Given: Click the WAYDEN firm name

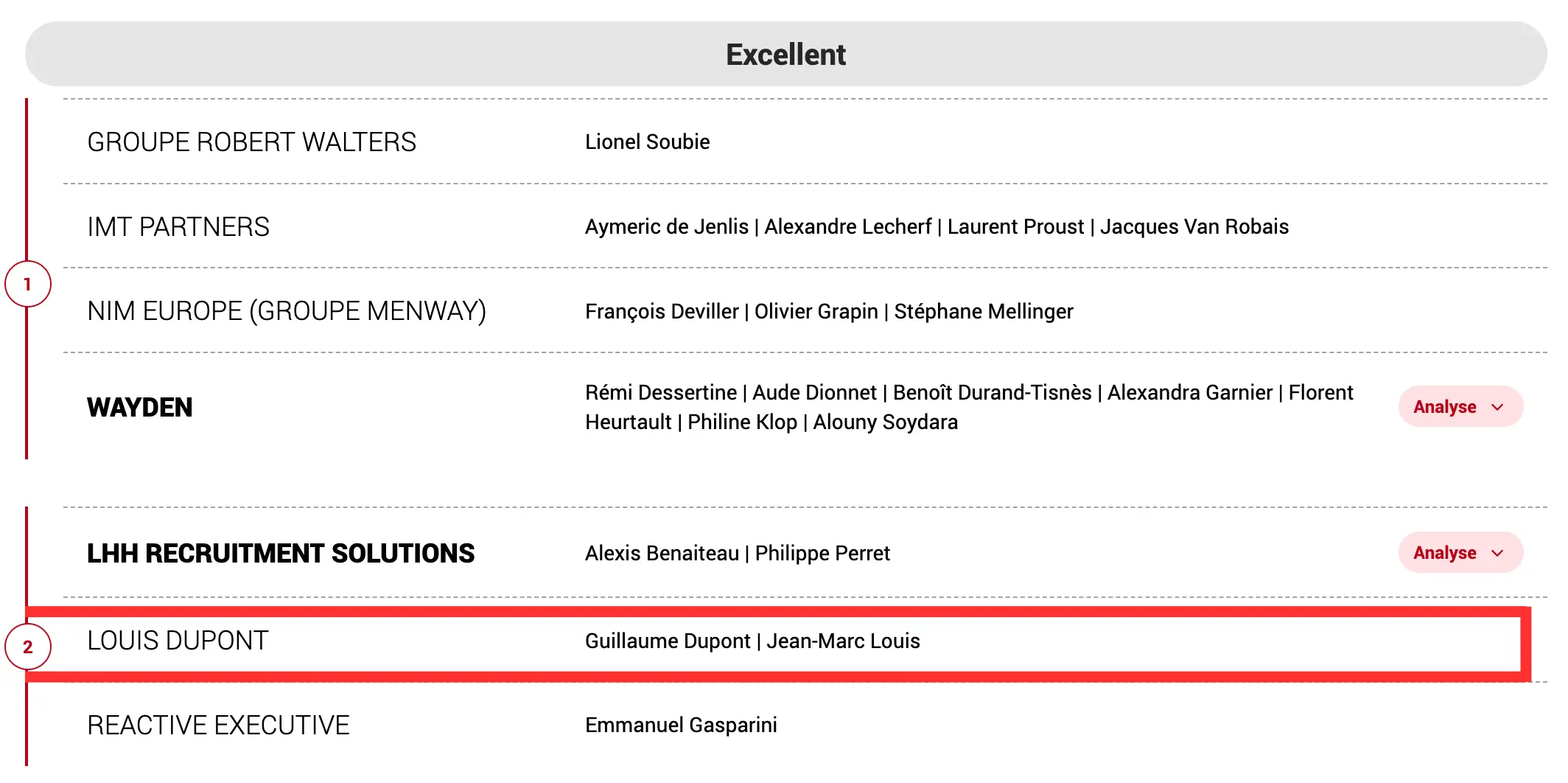Looking at the screenshot, I should (x=140, y=408).
